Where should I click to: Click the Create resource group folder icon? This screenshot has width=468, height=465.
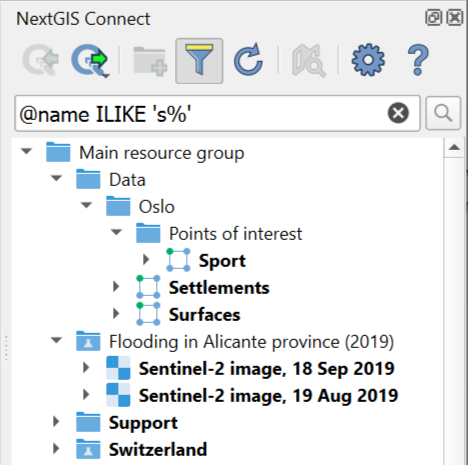pyautogui.click(x=150, y=61)
